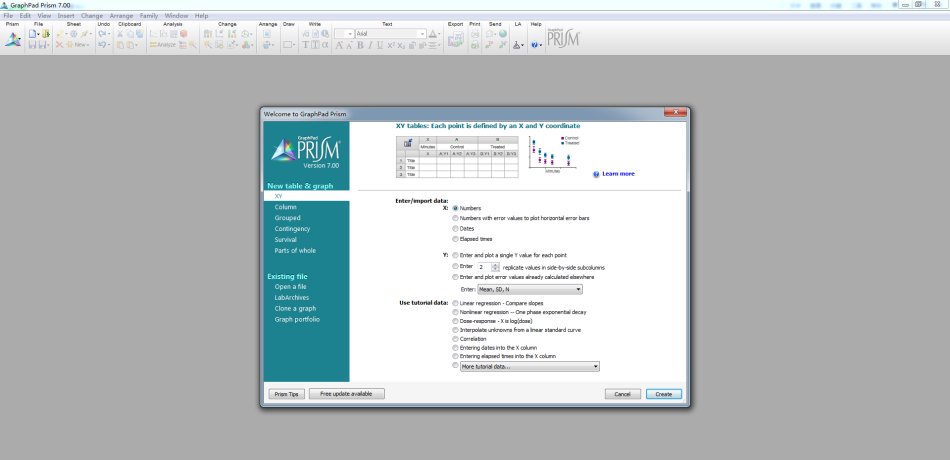Viewport: 950px width, 460px height.
Task: Select Survival table type in sidebar
Action: point(285,240)
